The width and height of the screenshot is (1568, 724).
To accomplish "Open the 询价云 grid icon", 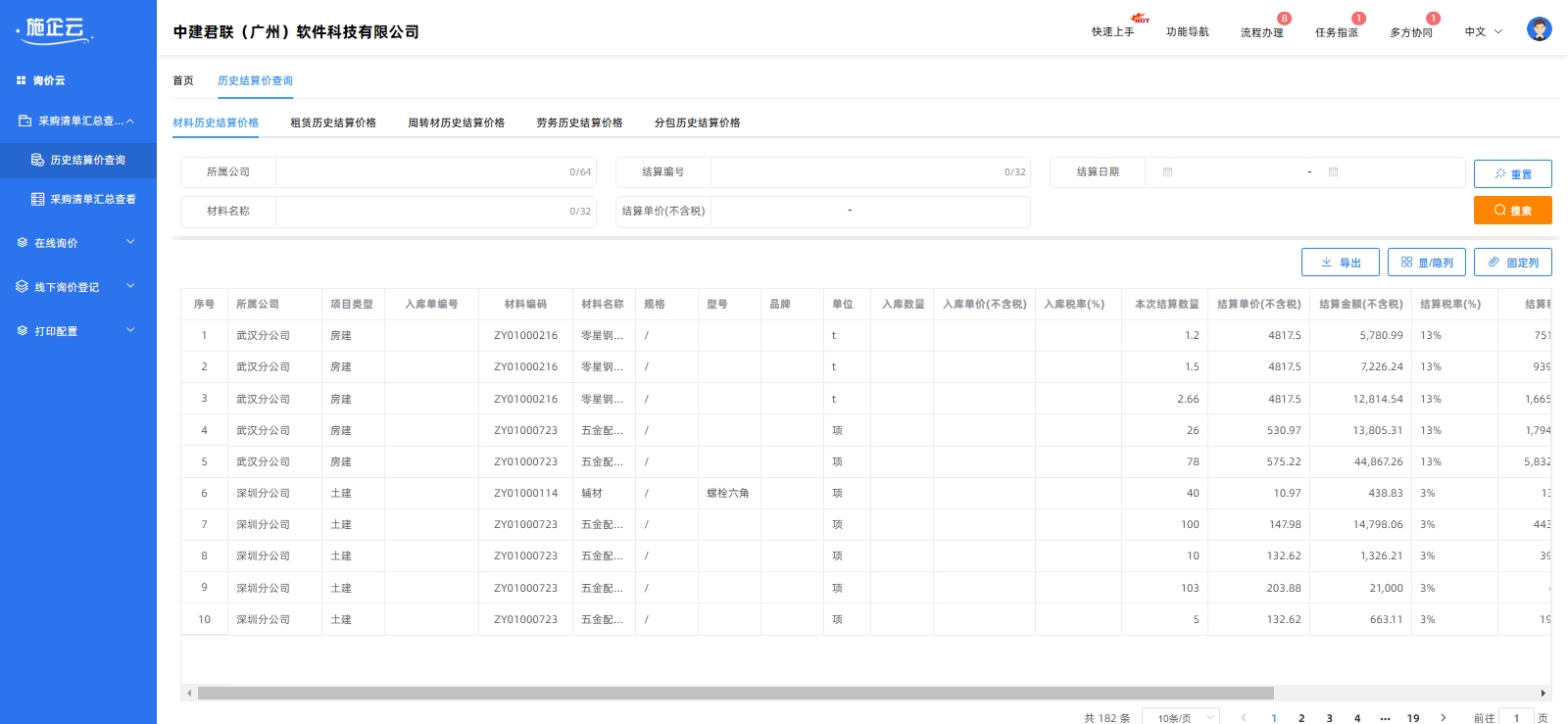I will tap(21, 80).
